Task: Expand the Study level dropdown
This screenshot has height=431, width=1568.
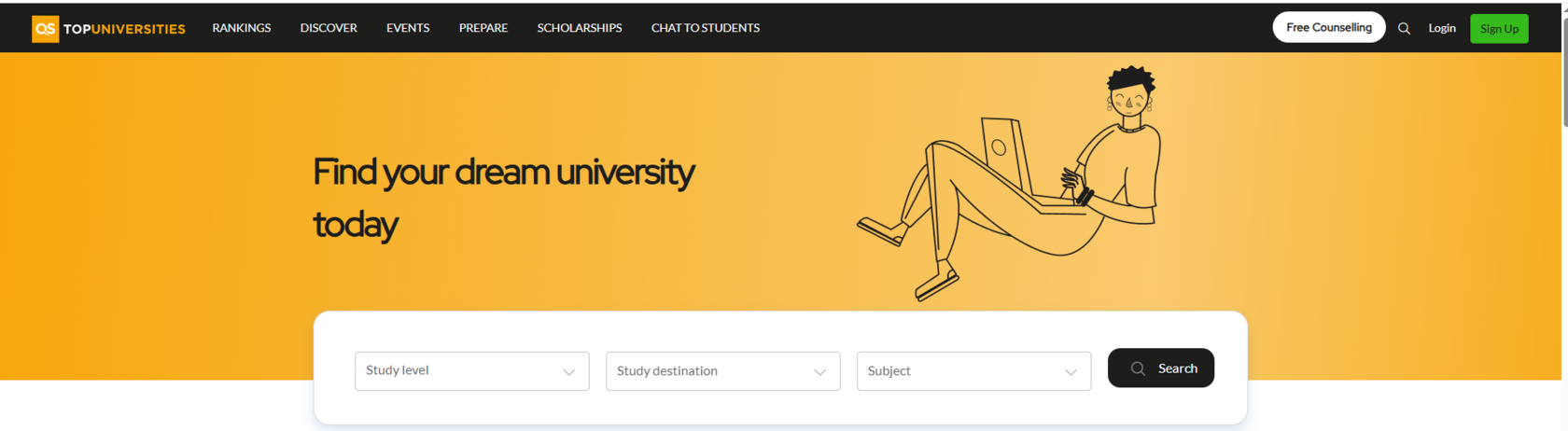Action: tap(472, 371)
